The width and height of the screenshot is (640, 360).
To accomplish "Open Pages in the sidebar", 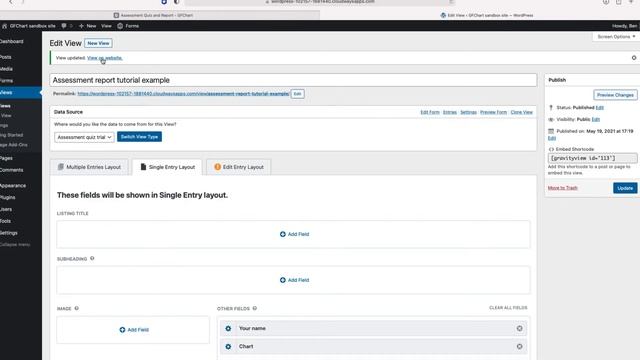I will (6, 158).
